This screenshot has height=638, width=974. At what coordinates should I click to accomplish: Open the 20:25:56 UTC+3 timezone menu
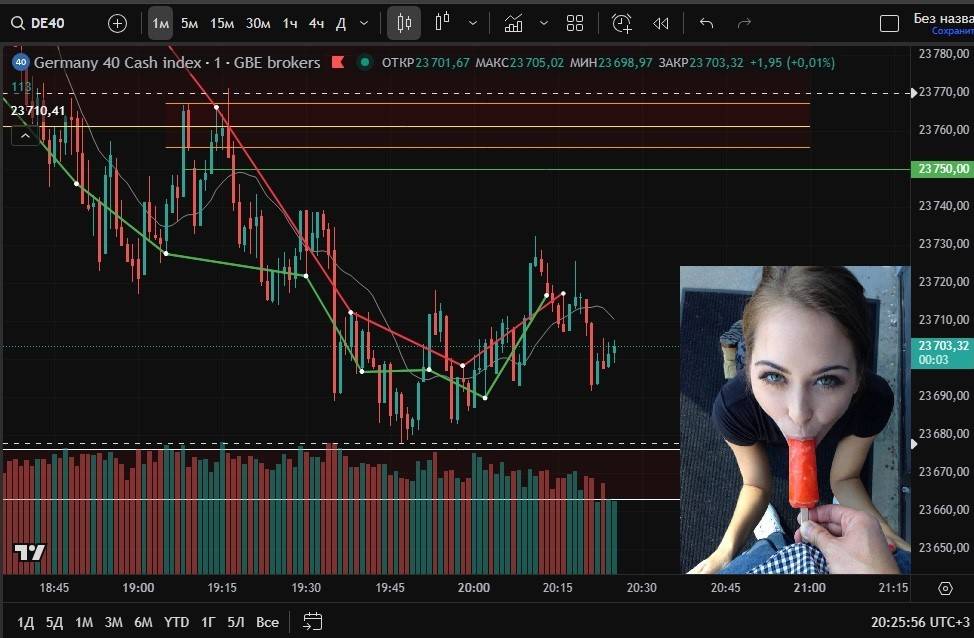[920, 622]
